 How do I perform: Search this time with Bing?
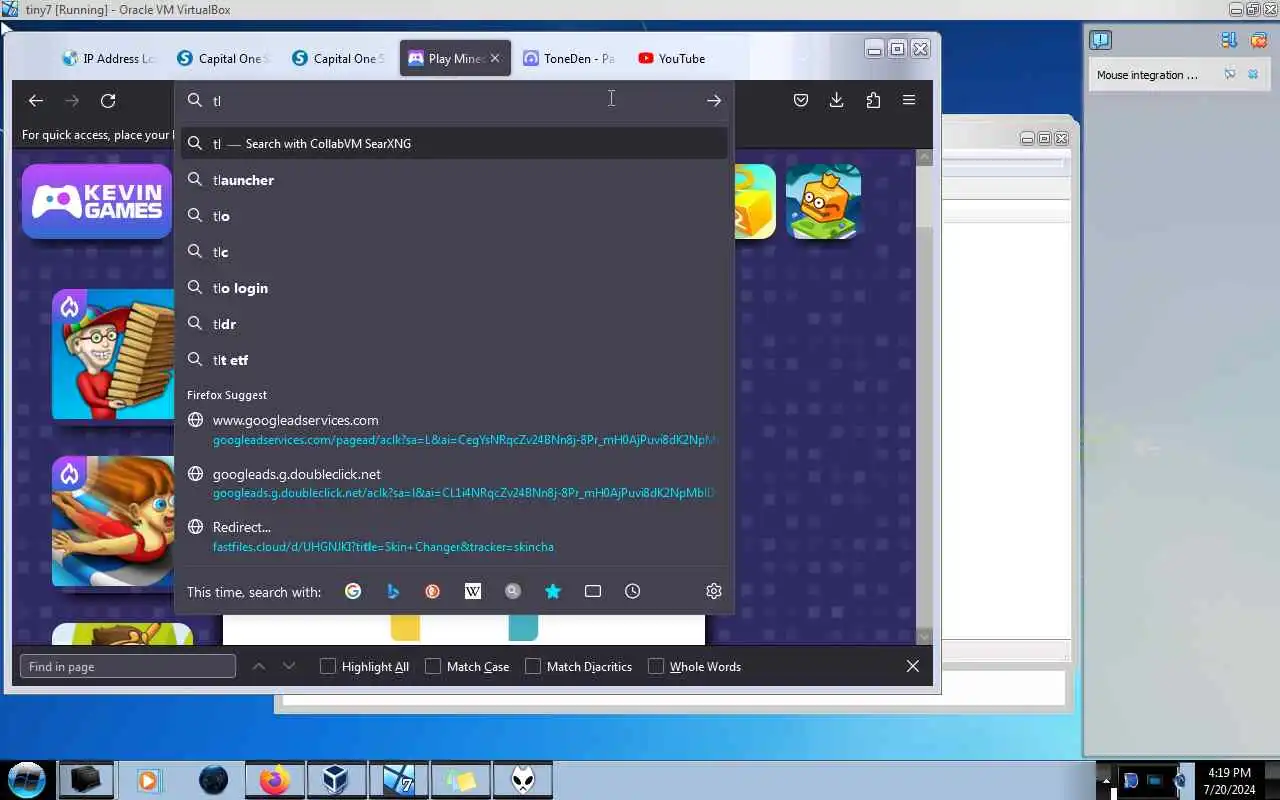point(393,591)
